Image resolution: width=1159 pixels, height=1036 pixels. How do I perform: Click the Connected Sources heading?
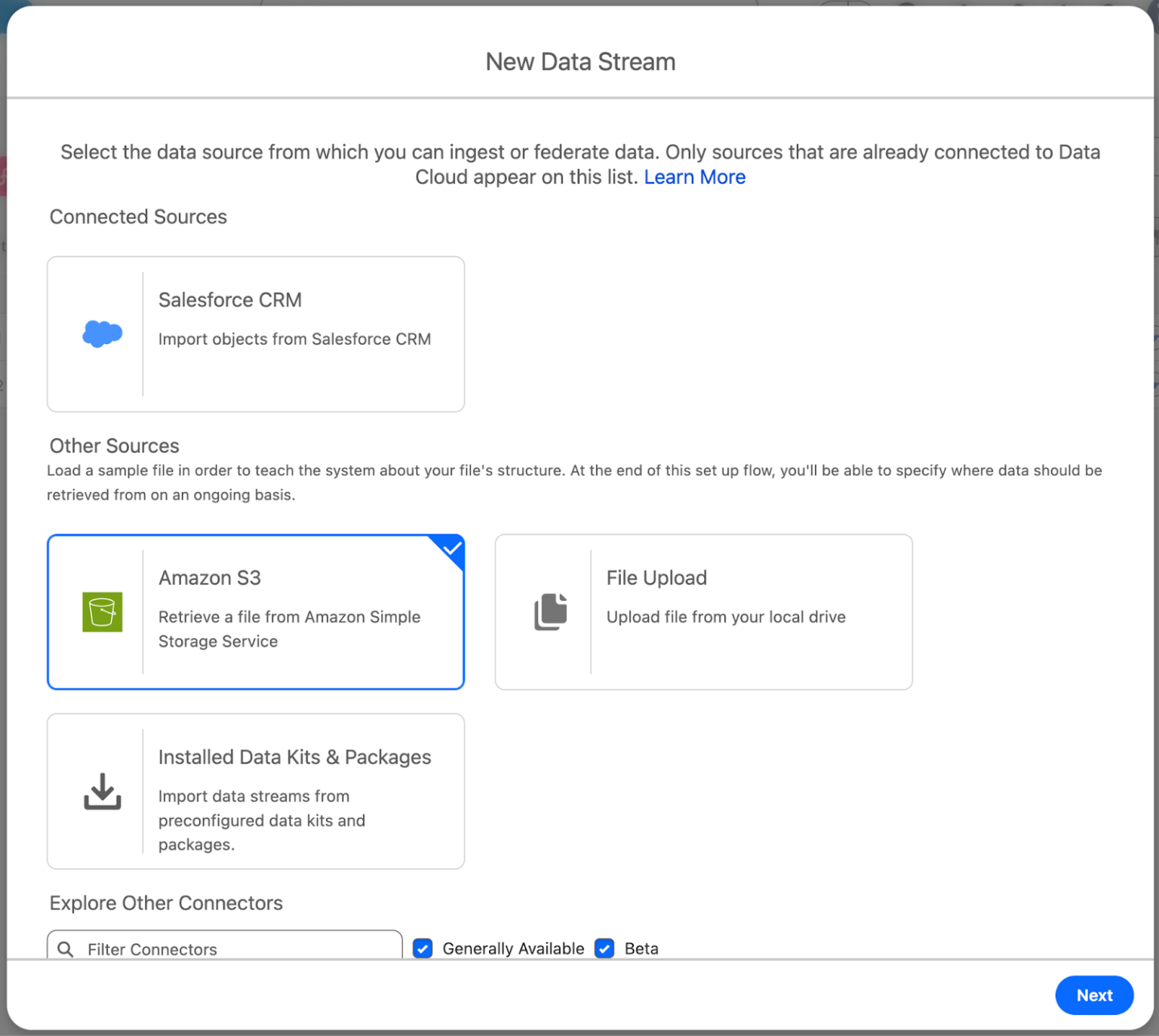tap(138, 217)
